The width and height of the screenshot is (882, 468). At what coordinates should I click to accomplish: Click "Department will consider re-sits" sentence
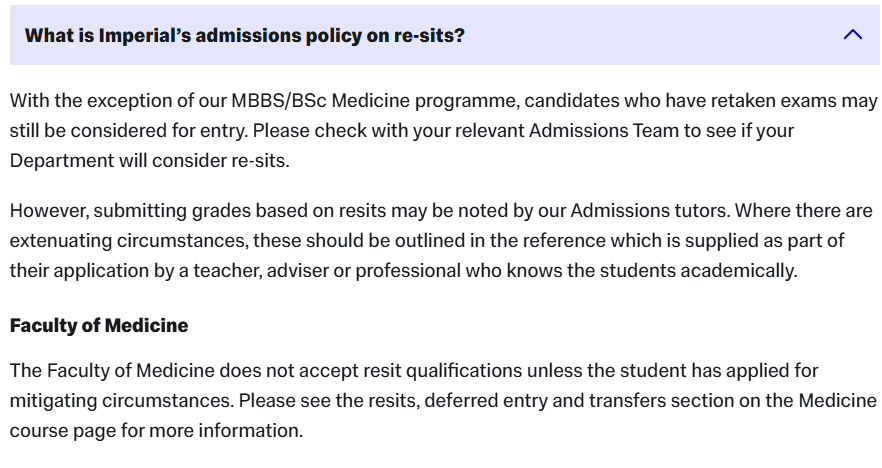pos(150,161)
